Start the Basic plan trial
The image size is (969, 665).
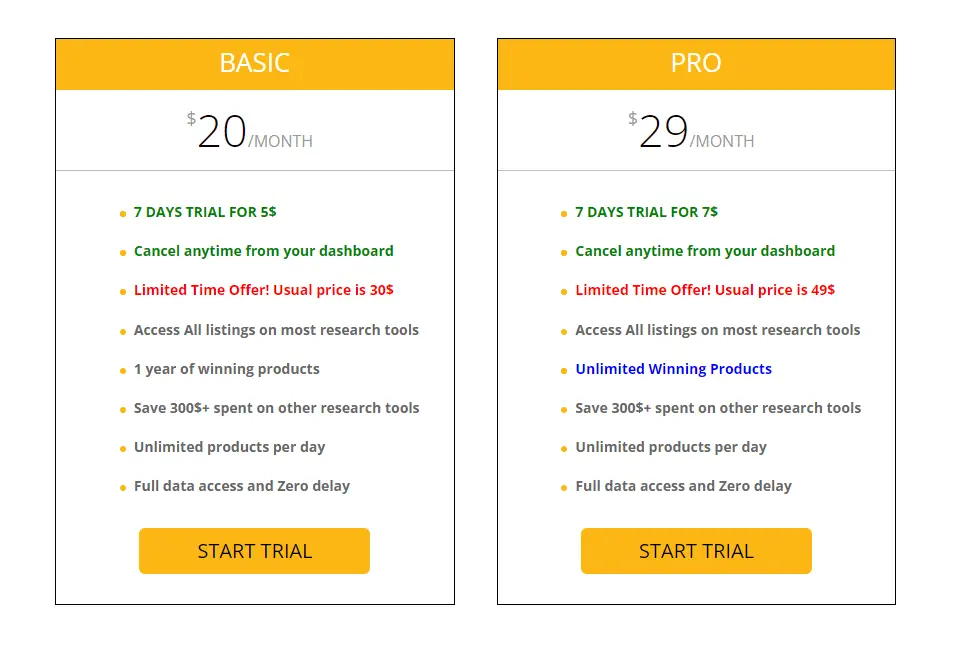(254, 551)
